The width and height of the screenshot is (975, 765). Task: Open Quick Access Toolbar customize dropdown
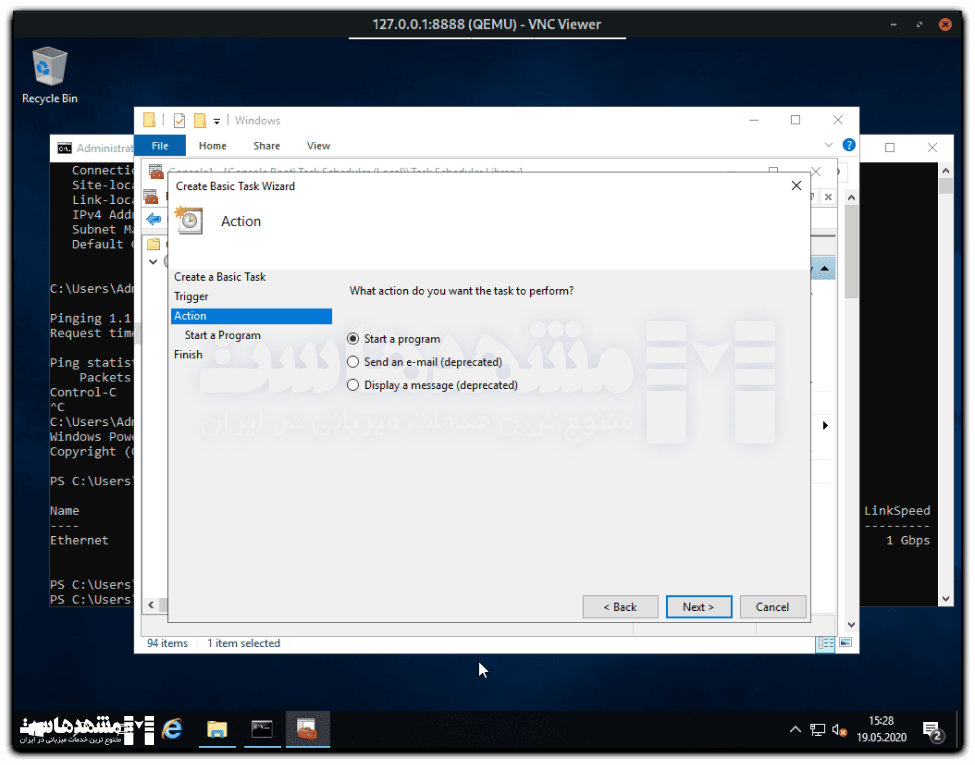click(x=217, y=121)
